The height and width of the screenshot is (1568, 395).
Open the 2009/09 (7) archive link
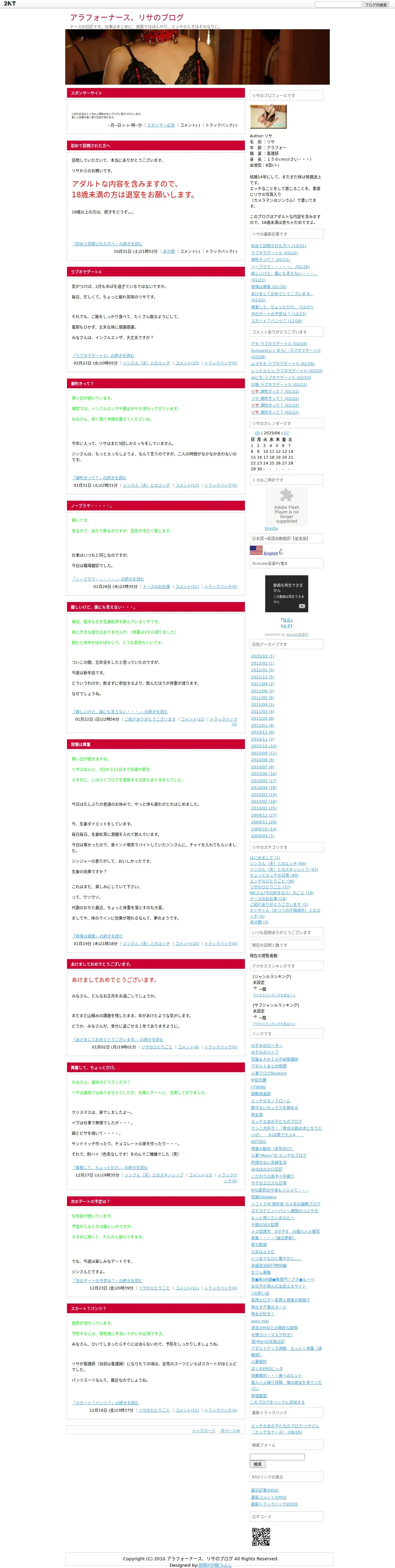(x=262, y=836)
